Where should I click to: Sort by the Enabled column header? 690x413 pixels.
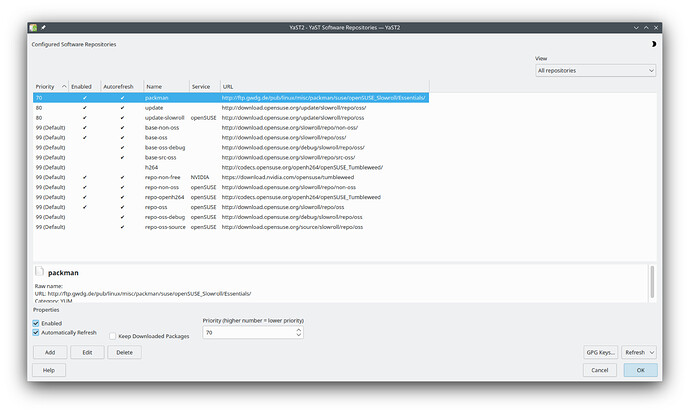84,87
